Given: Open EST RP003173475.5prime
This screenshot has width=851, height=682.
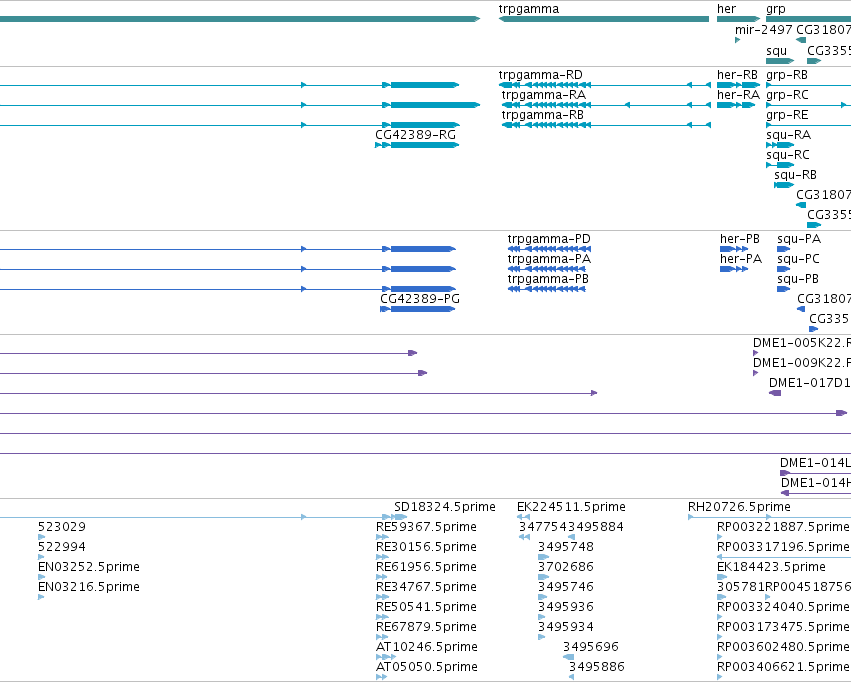Looking at the screenshot, I should pos(783,627).
